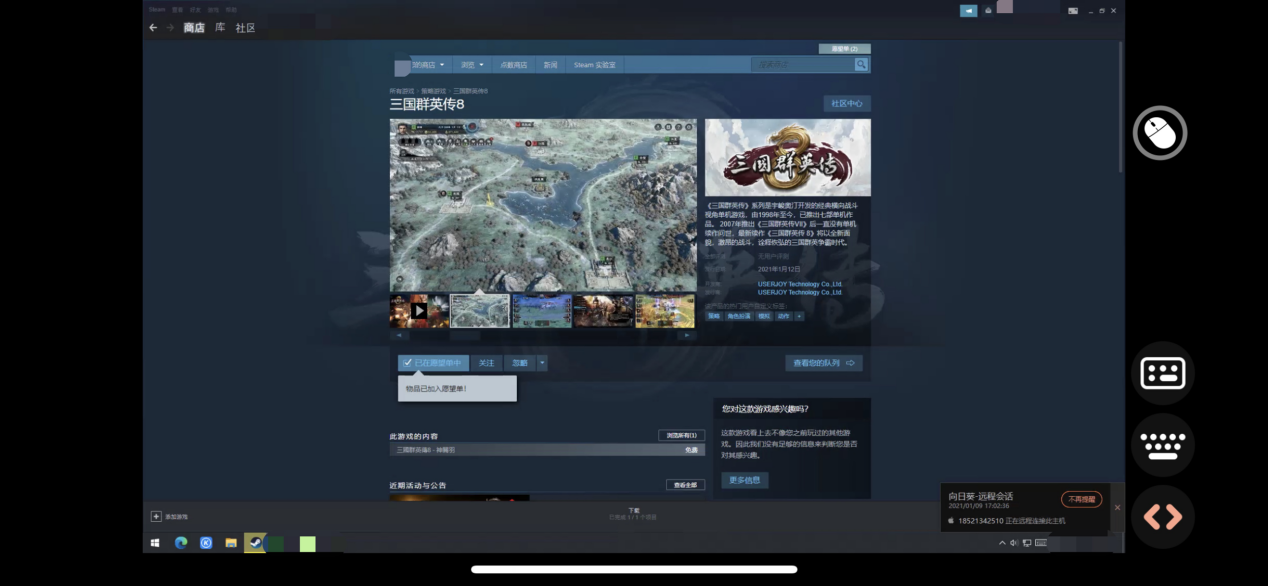
Task: Click the Steam icon in the taskbar
Action: [255, 543]
